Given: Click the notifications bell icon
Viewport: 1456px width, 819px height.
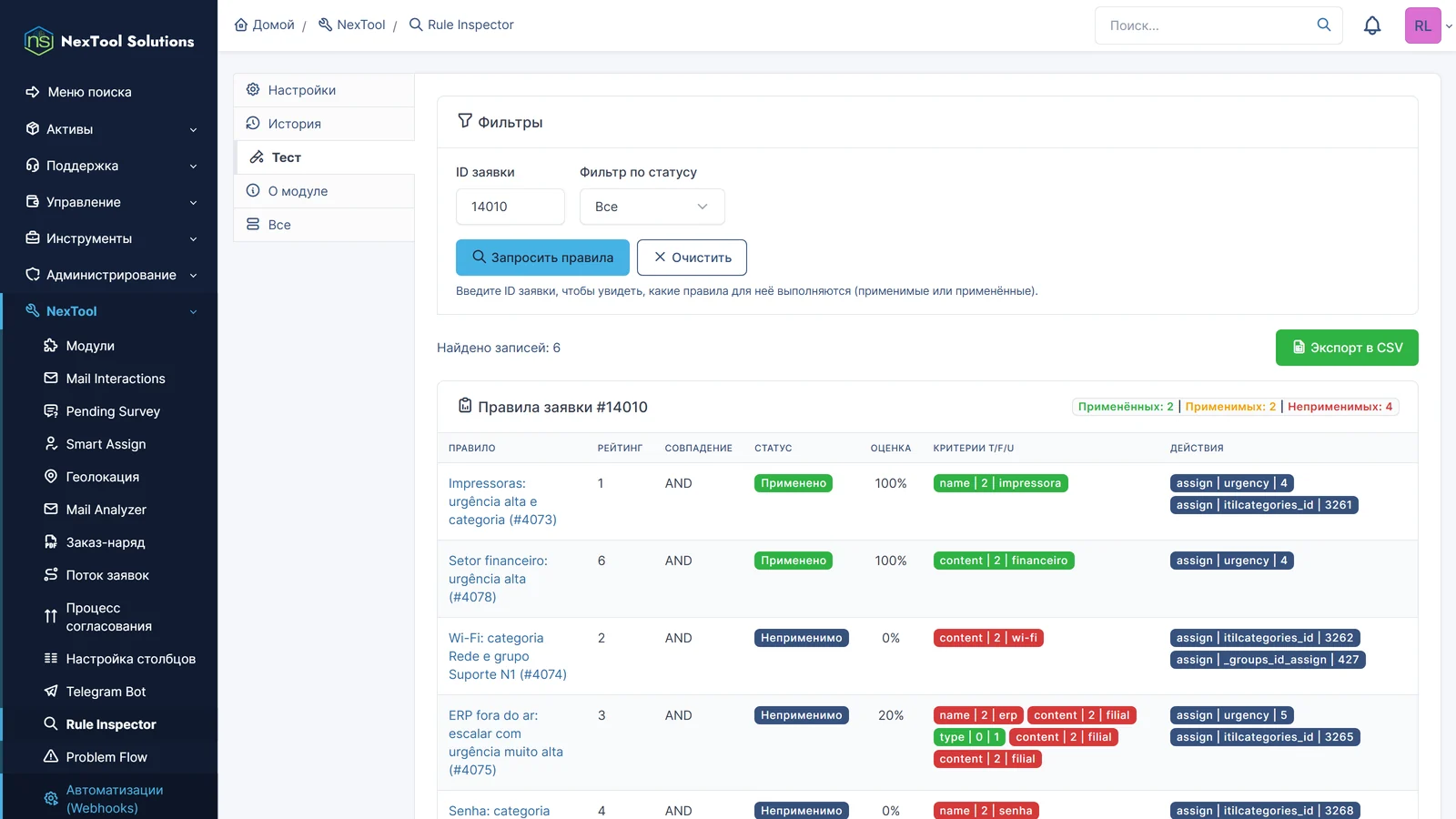Looking at the screenshot, I should click(1372, 25).
